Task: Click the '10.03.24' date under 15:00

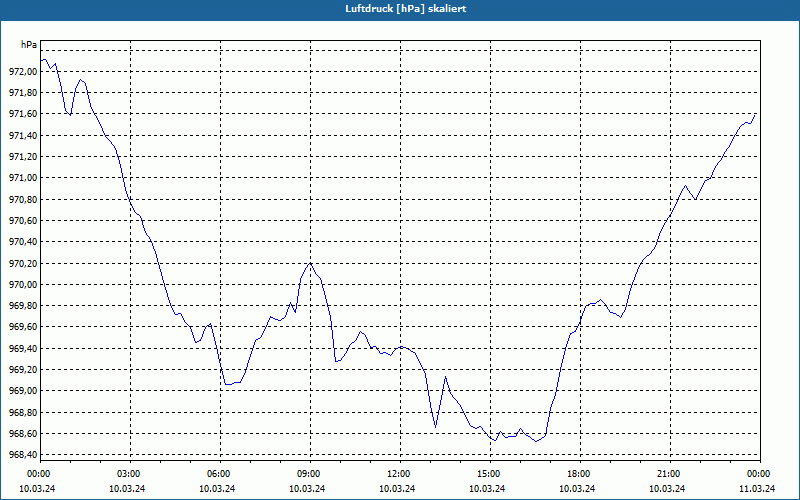Action: tap(488, 488)
